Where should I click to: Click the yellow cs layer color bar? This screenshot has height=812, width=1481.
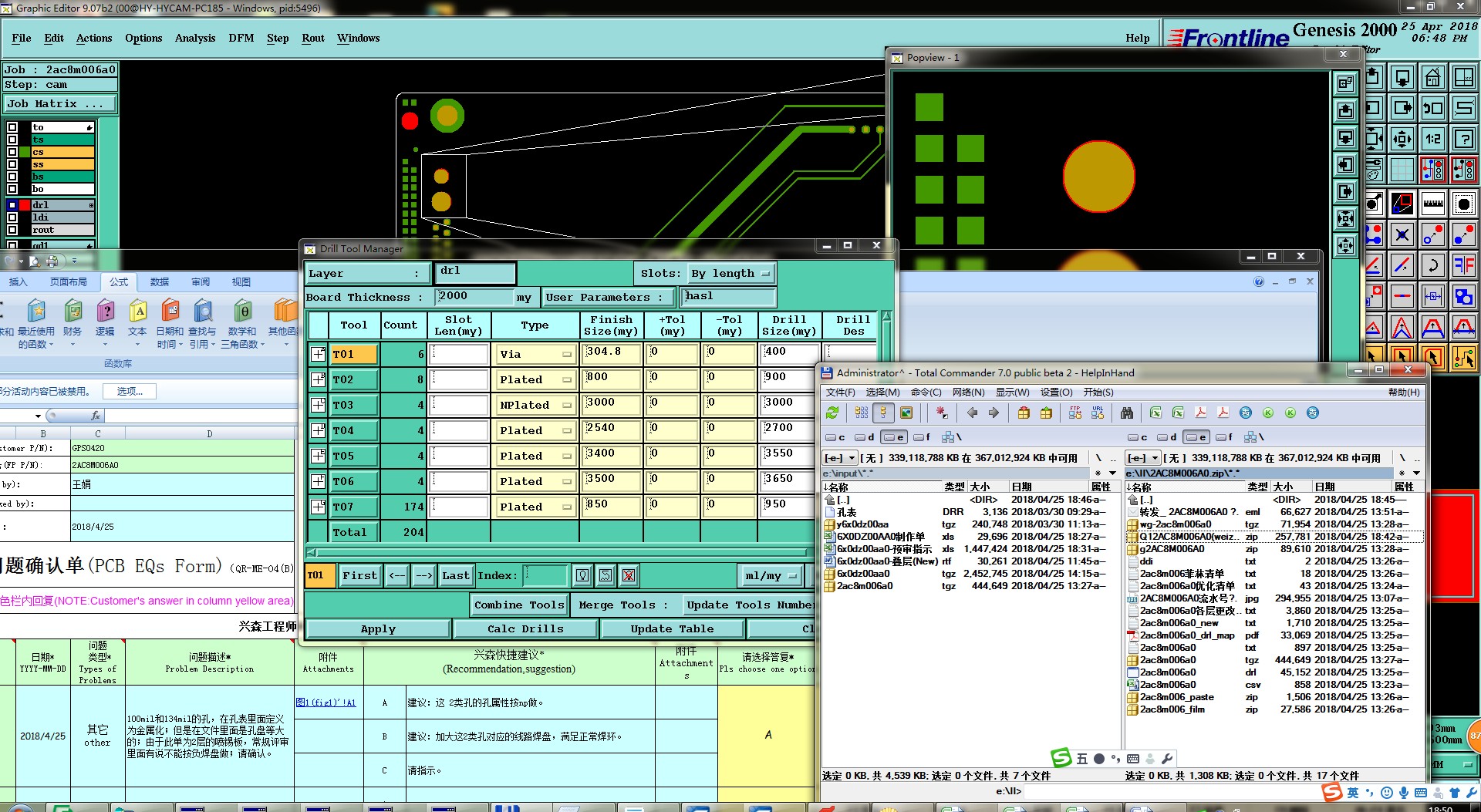pos(62,153)
